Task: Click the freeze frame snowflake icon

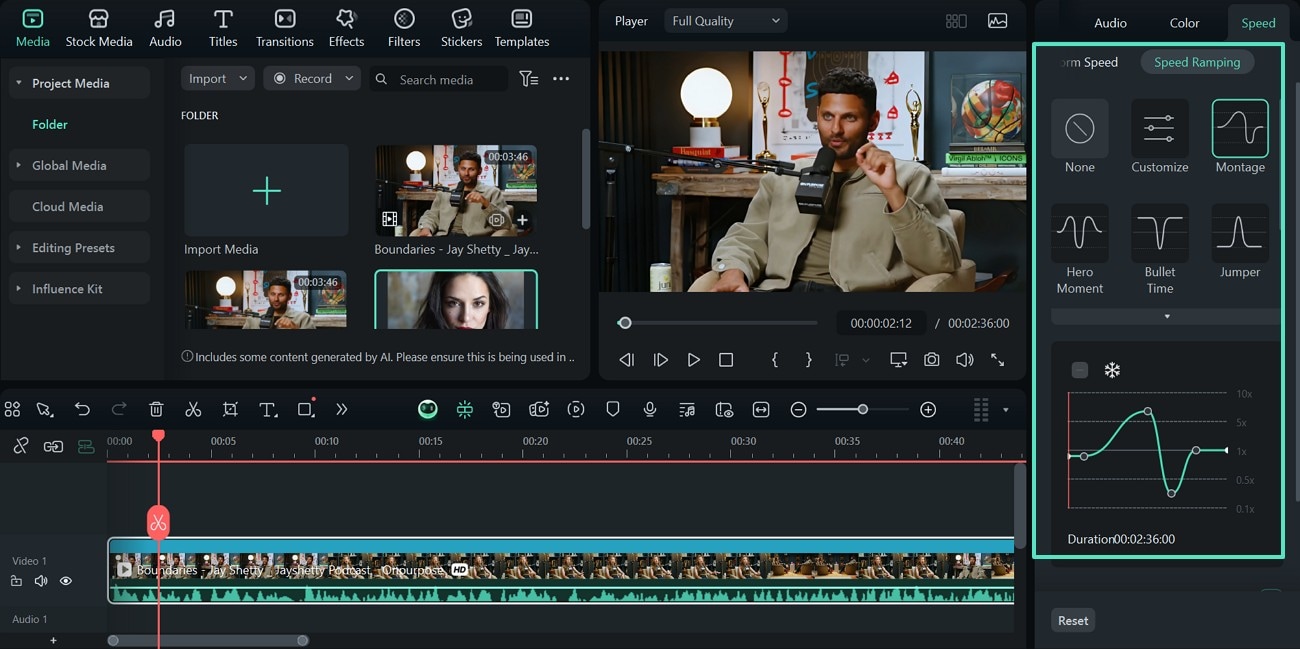Action: click(x=1111, y=370)
